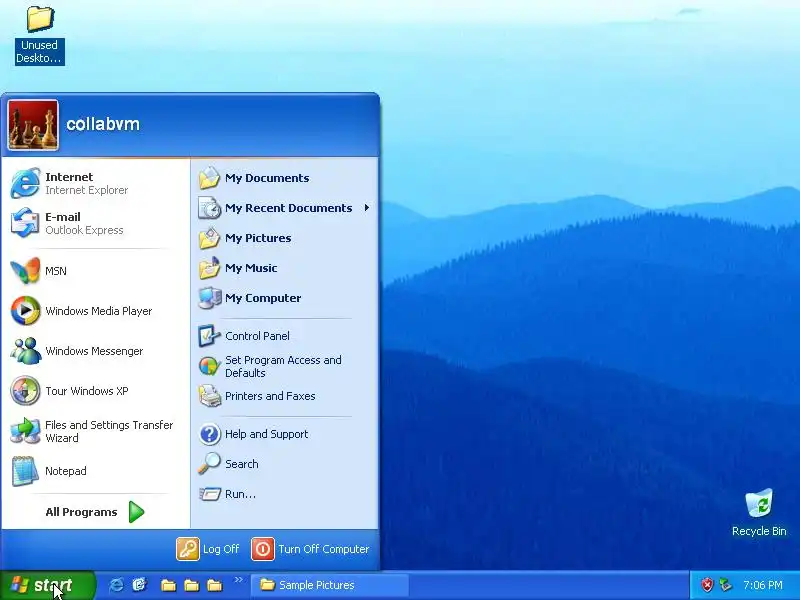
Task: Select the Recycle Bin desktop icon
Action: tap(759, 513)
